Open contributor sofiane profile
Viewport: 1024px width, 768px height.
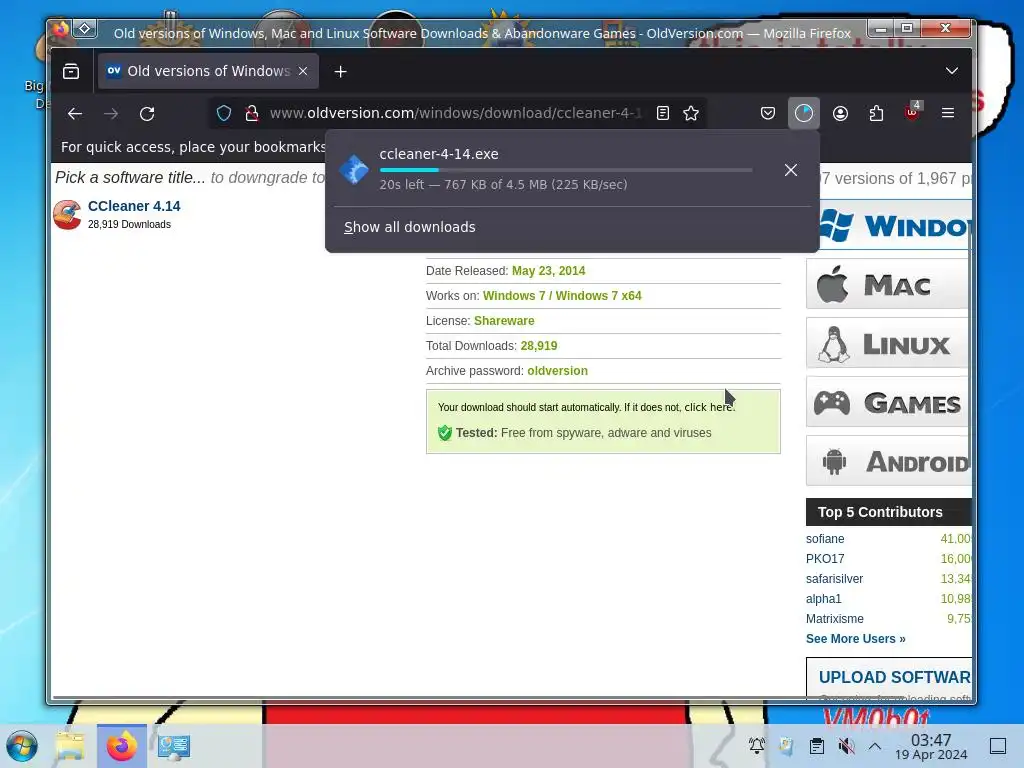(x=825, y=539)
